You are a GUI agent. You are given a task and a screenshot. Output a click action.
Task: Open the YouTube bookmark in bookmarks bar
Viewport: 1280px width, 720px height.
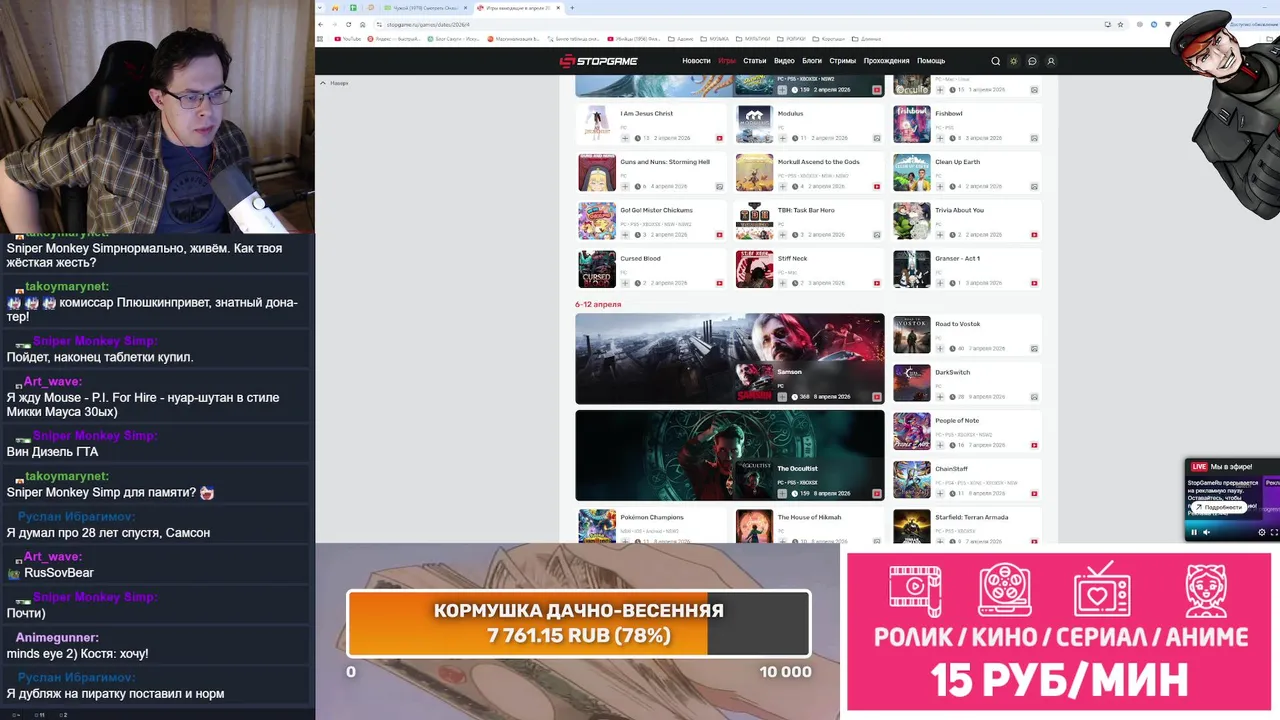[347, 39]
